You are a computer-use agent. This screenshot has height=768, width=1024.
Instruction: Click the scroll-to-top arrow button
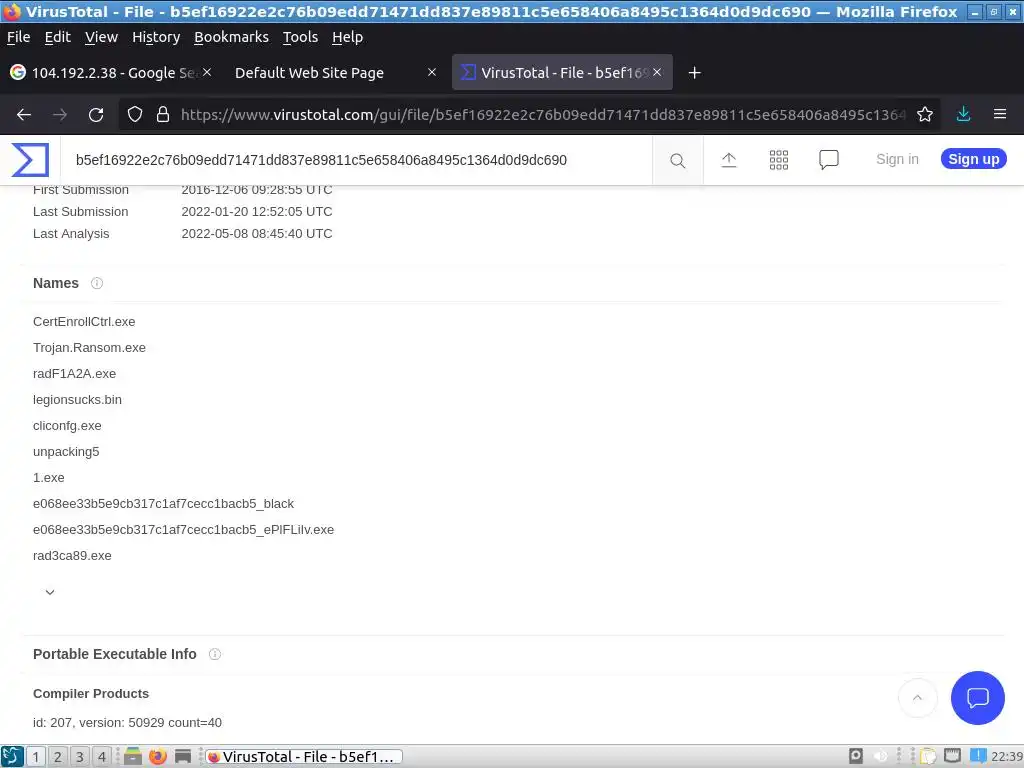point(918,697)
